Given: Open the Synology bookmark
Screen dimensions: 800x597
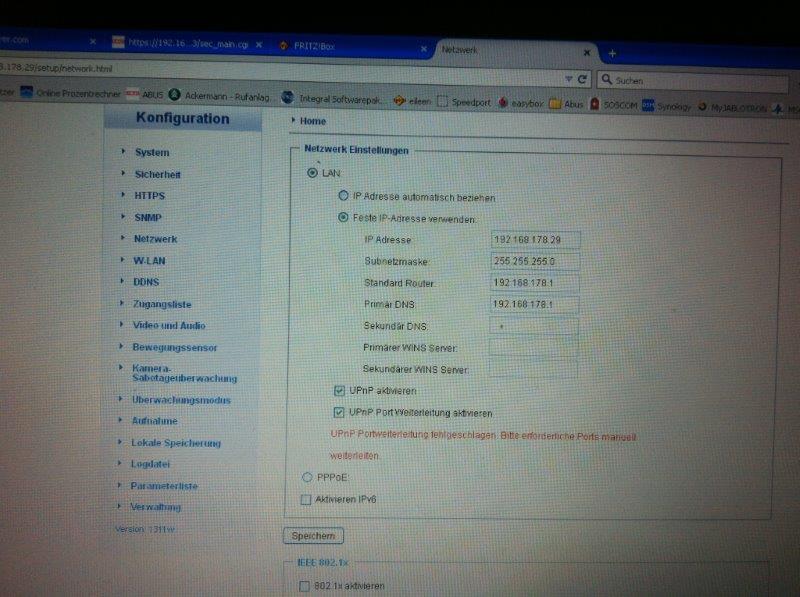Looking at the screenshot, I should coord(668,104).
